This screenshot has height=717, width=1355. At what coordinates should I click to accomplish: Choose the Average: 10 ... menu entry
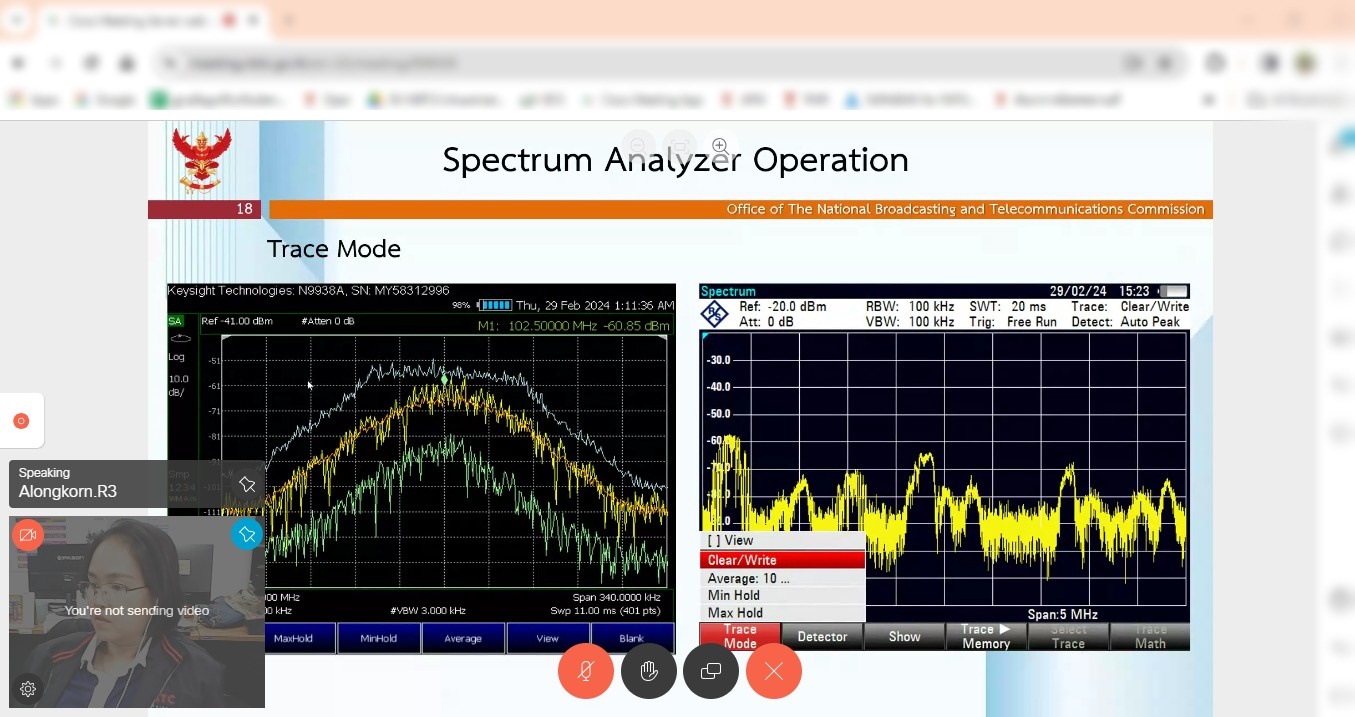click(x=782, y=578)
